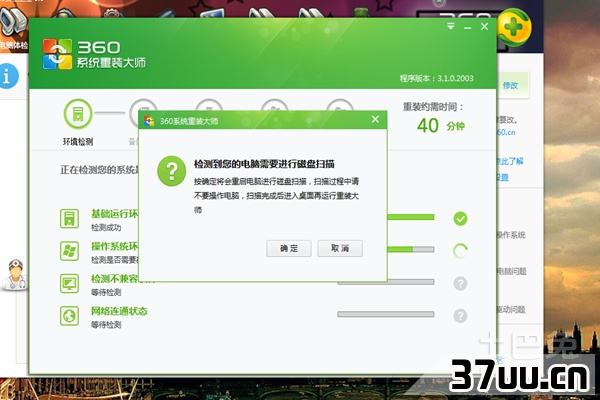Click the 操作系统环境 progress bar
The image size is (600, 400).
point(411,250)
